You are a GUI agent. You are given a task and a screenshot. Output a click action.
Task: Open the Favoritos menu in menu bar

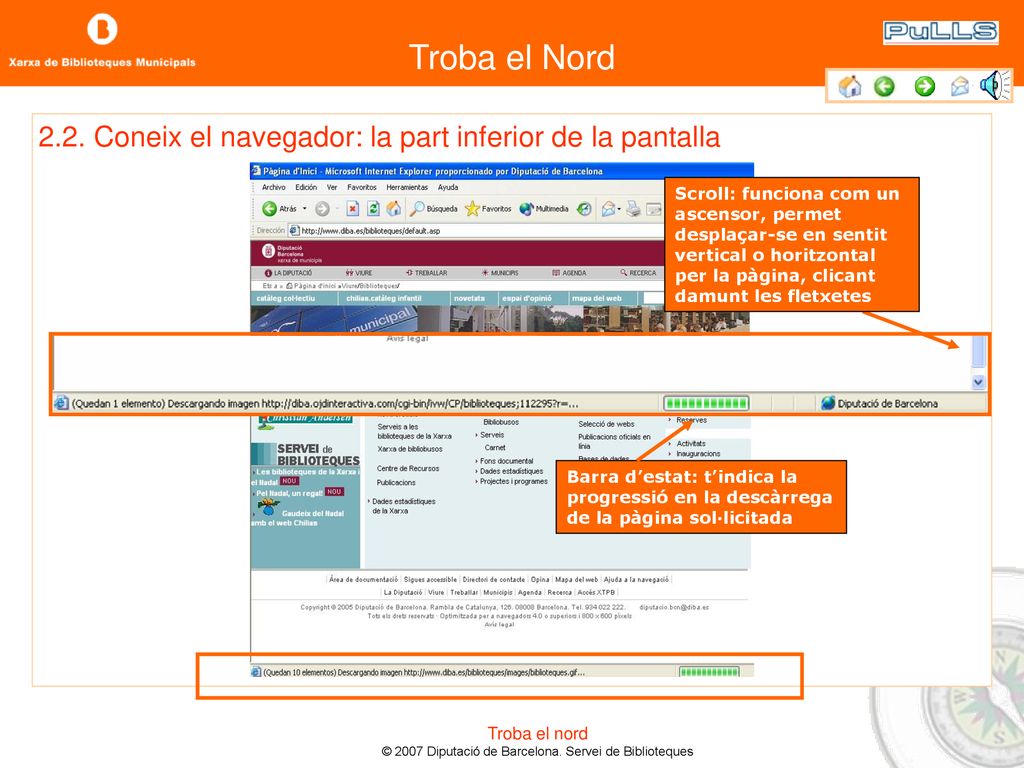[362, 187]
